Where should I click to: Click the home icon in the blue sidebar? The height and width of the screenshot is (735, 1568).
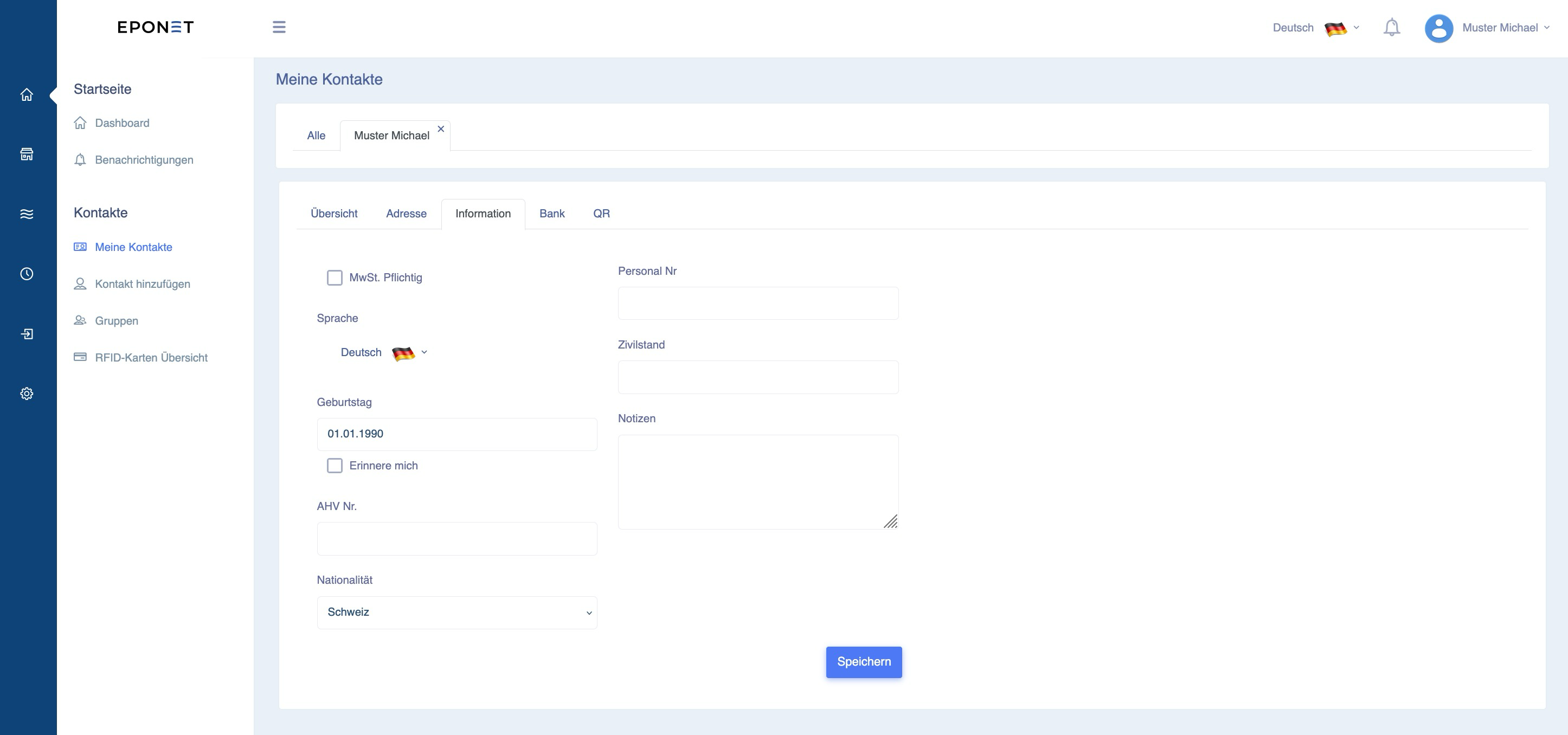pyautogui.click(x=26, y=95)
